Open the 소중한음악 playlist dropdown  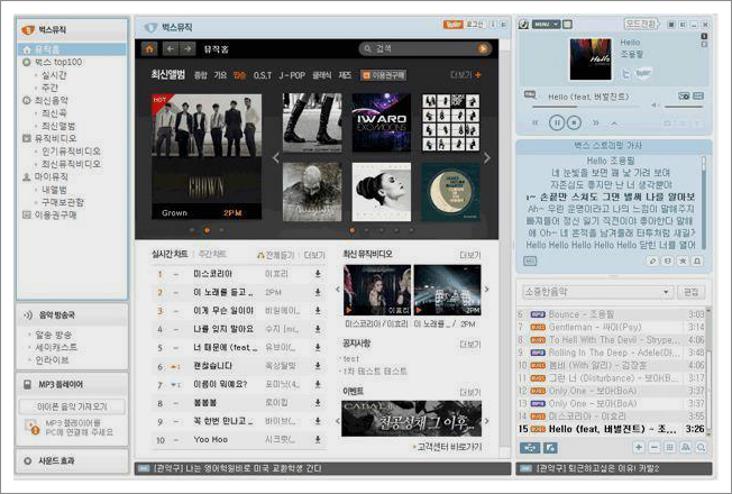598,292
